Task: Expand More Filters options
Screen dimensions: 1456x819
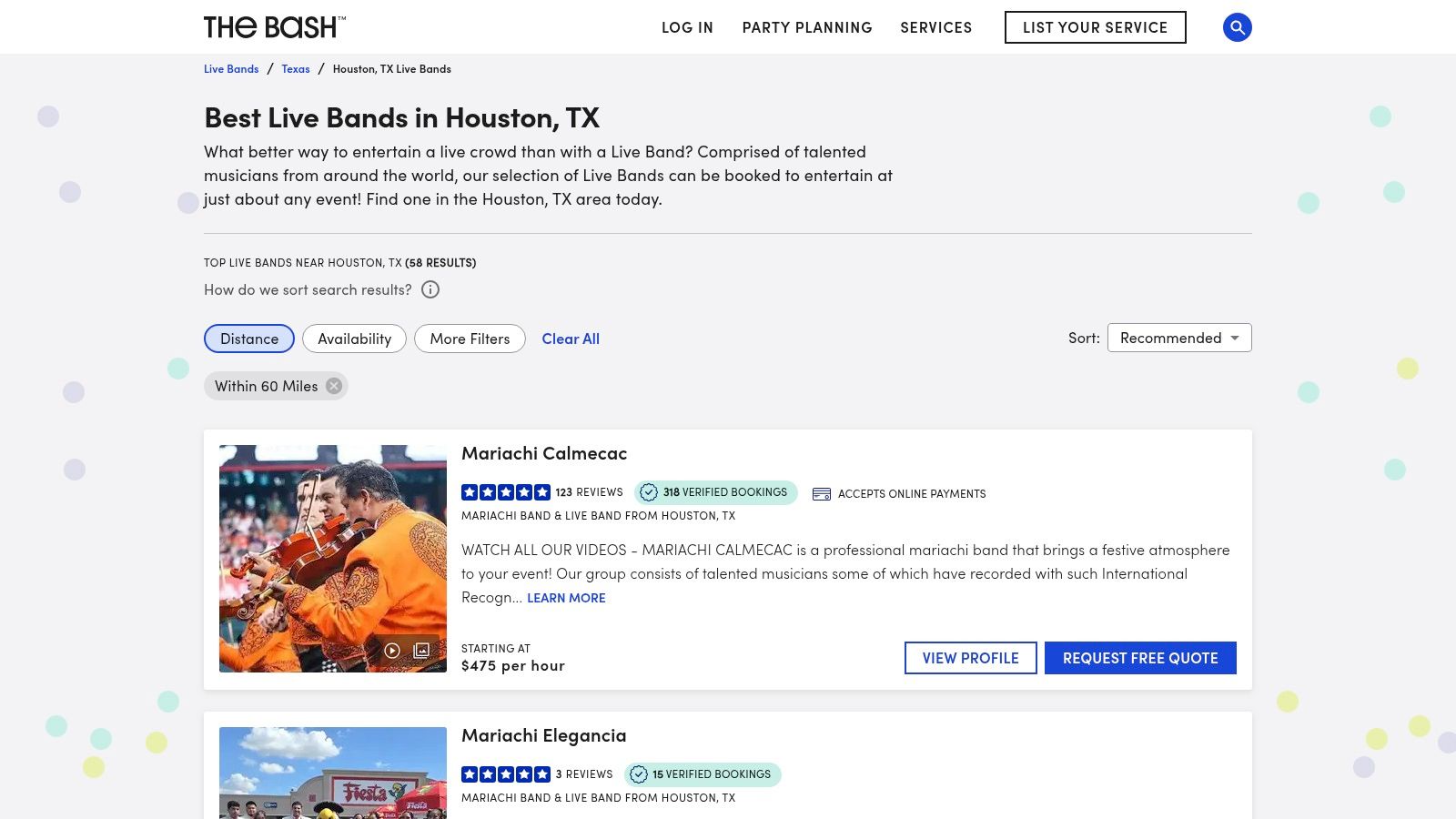Action: 470,339
